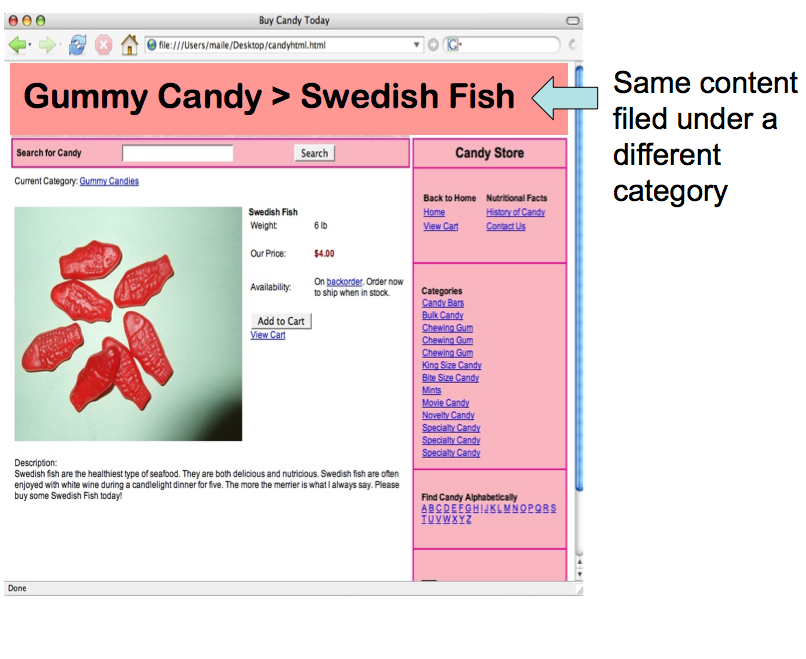Open the address bar history dropdown arrow
Image resolution: width=806 pixels, height=659 pixels.
[417, 45]
